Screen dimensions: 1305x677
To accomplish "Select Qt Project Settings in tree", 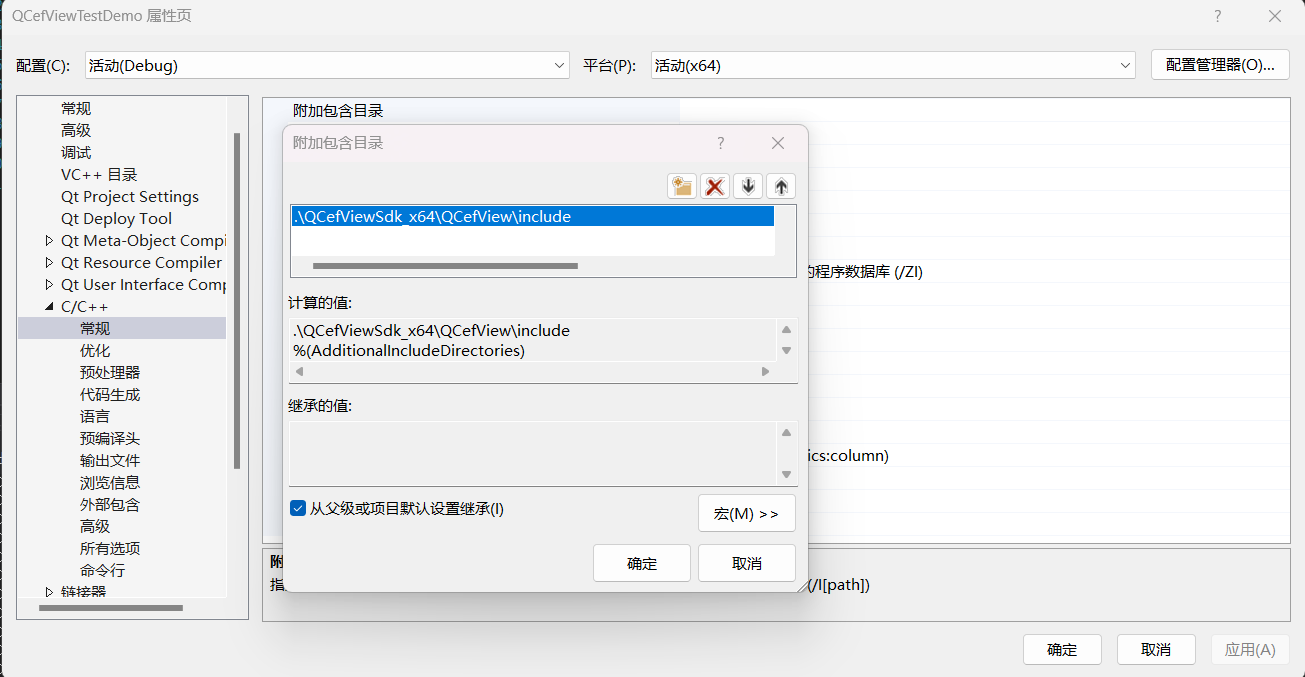I will pos(130,196).
